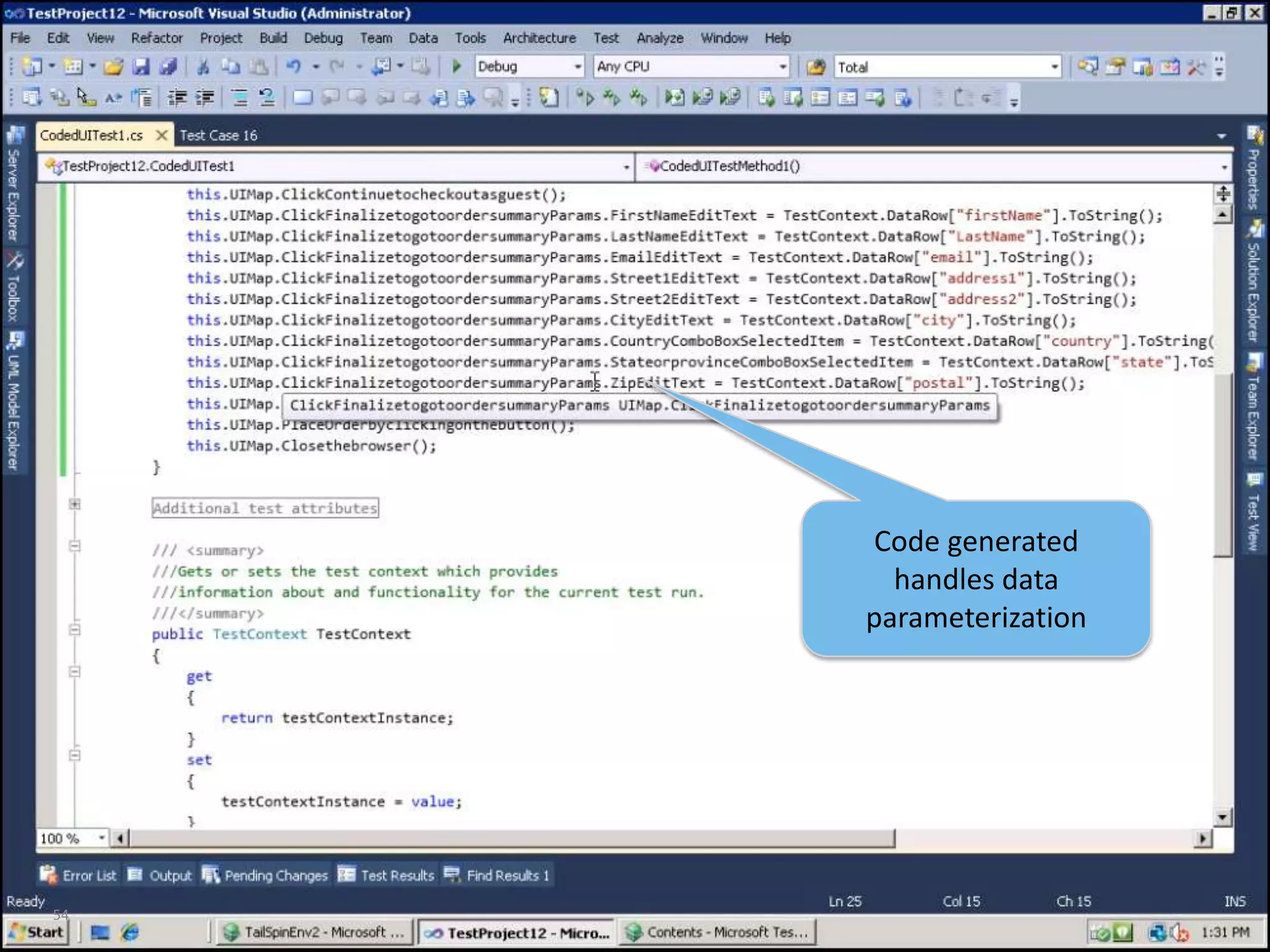This screenshot has width=1270, height=952.
Task: Click the Open File folder icon
Action: (113, 66)
